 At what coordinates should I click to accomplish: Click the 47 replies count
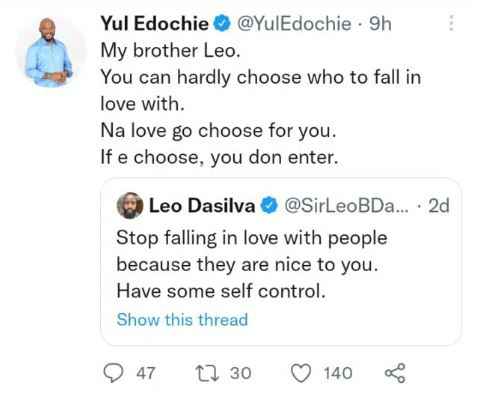(x=146, y=373)
